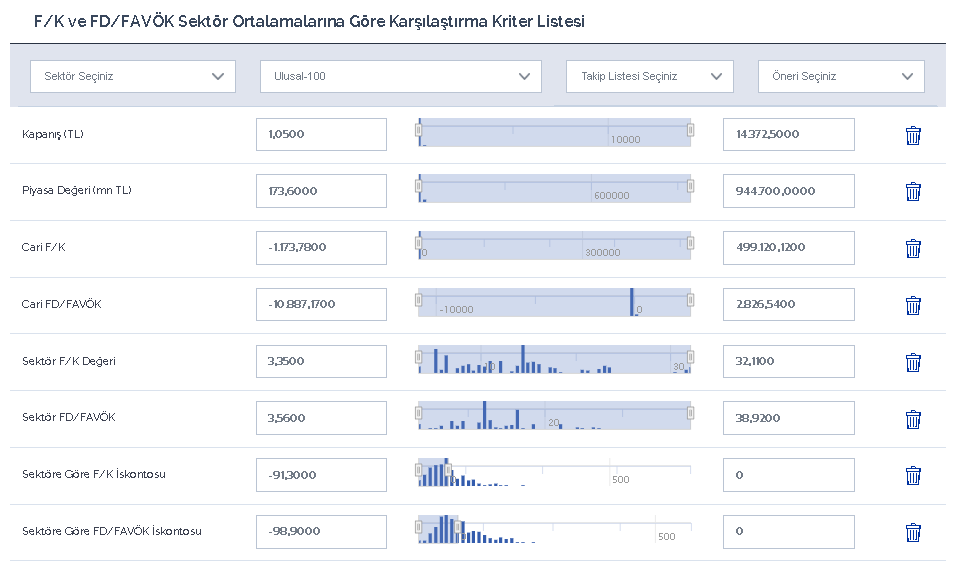The height and width of the screenshot is (567, 957).
Task: Focus the Piyasa Değeri maximum value field
Action: pyautogui.click(x=788, y=191)
